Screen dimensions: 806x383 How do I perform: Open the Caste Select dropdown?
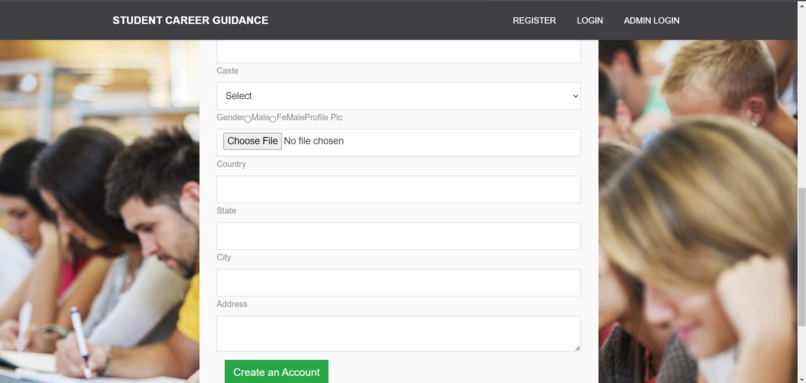(x=398, y=96)
